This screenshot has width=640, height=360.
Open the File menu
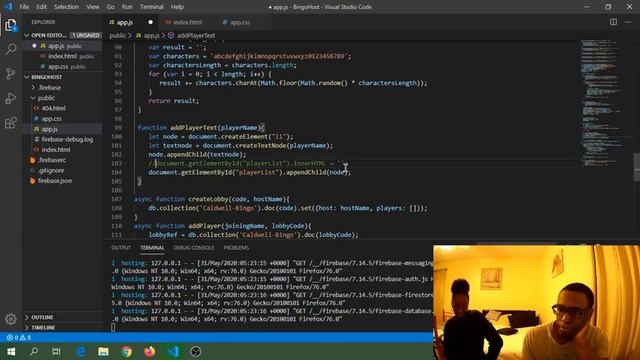(24, 7)
